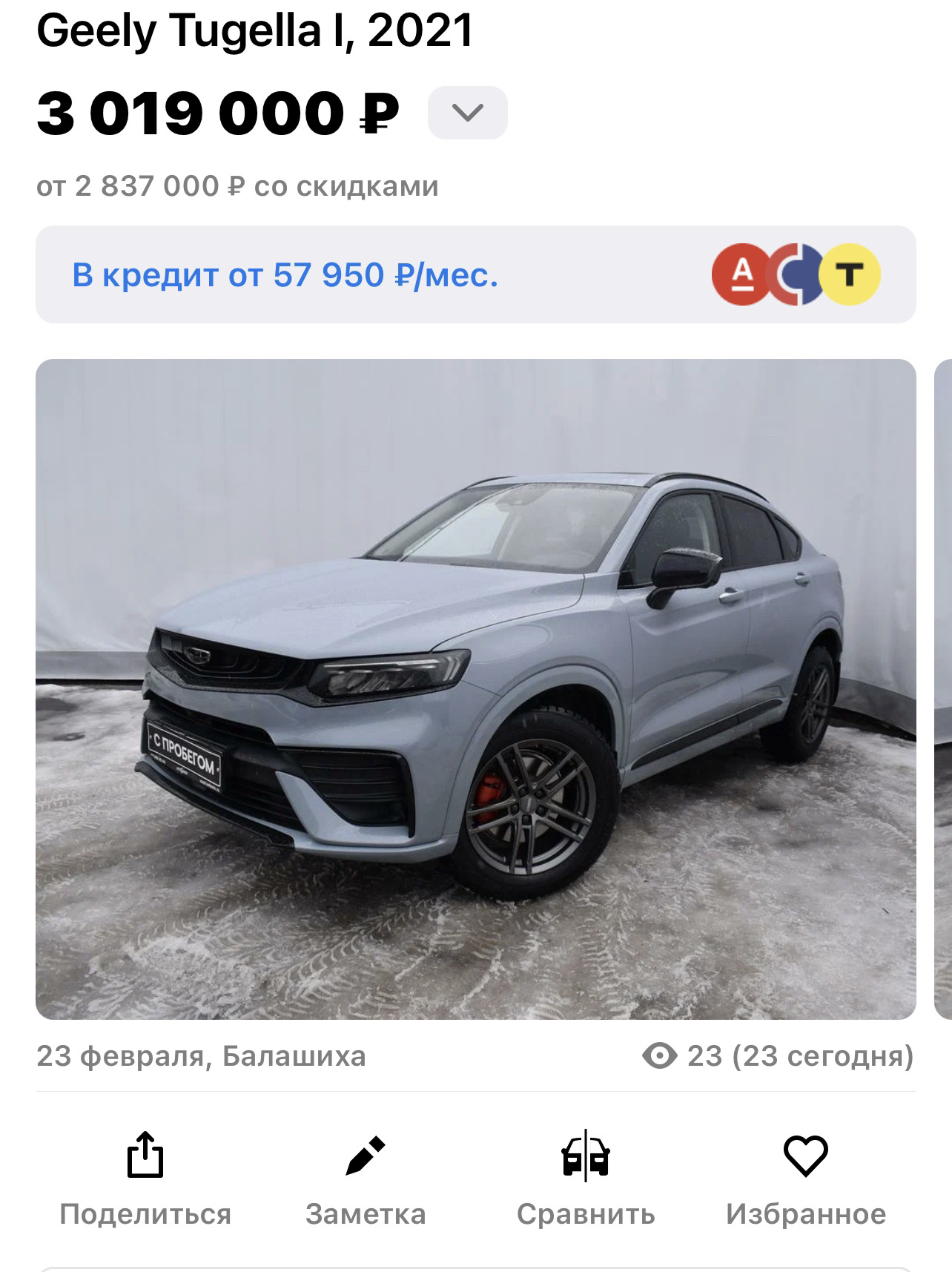Screen dimensions: 952x1272
Task: Tap the 'Заметка' label
Action: tap(366, 1214)
